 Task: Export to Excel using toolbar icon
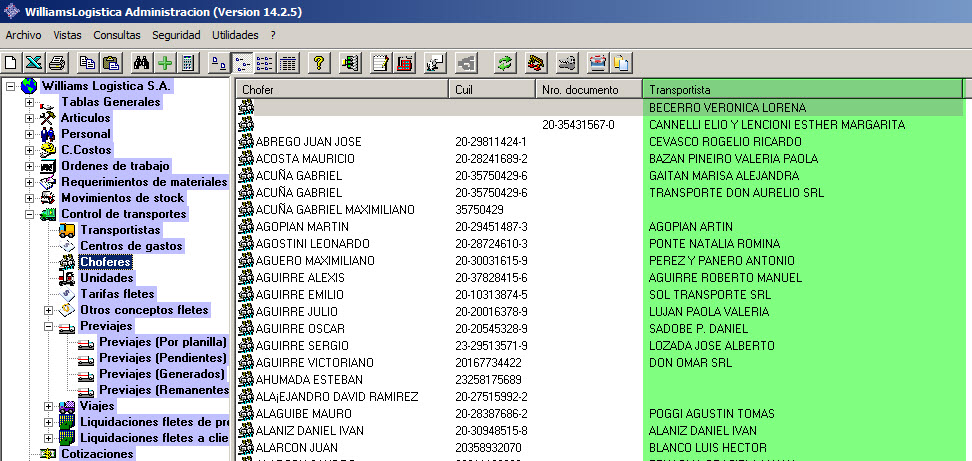point(34,63)
